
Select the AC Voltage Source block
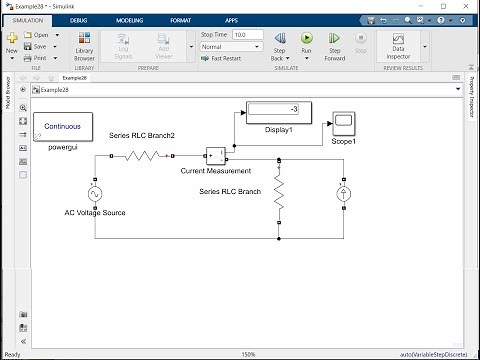click(x=95, y=194)
